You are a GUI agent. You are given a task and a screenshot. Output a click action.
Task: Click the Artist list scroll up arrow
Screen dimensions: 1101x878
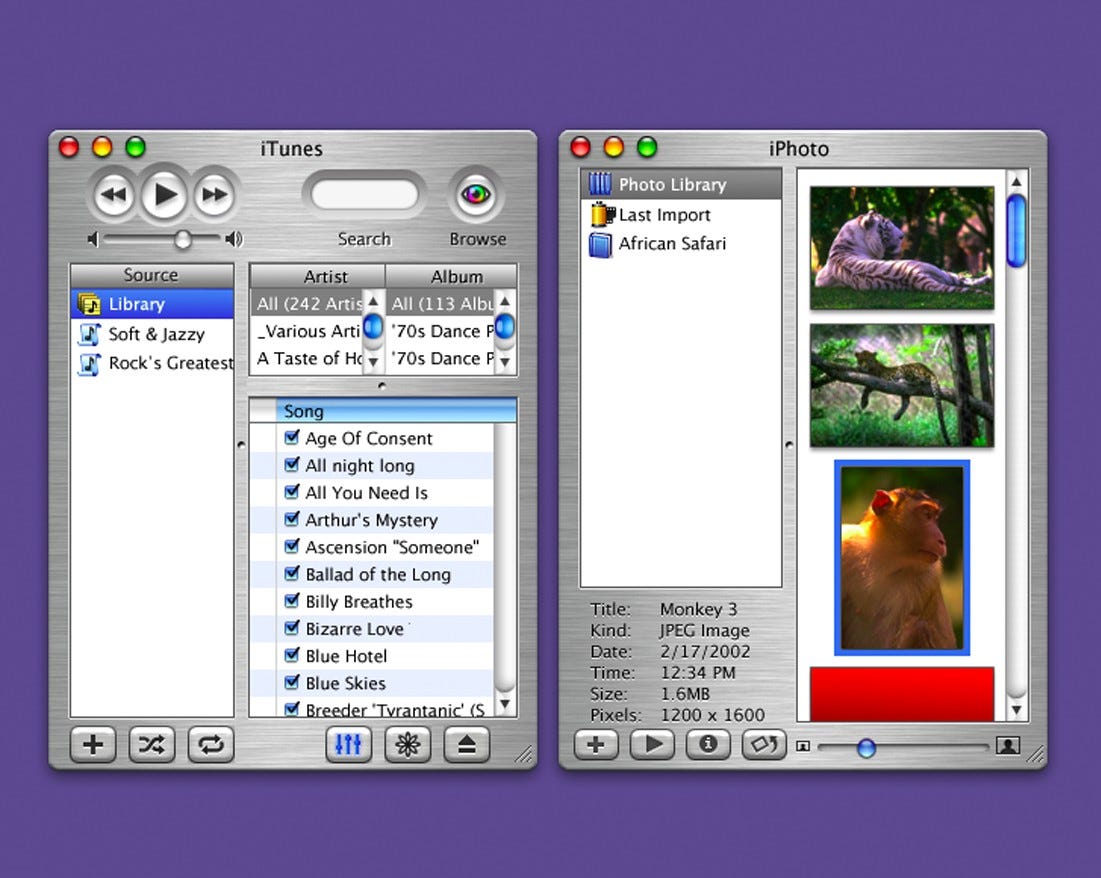[374, 301]
